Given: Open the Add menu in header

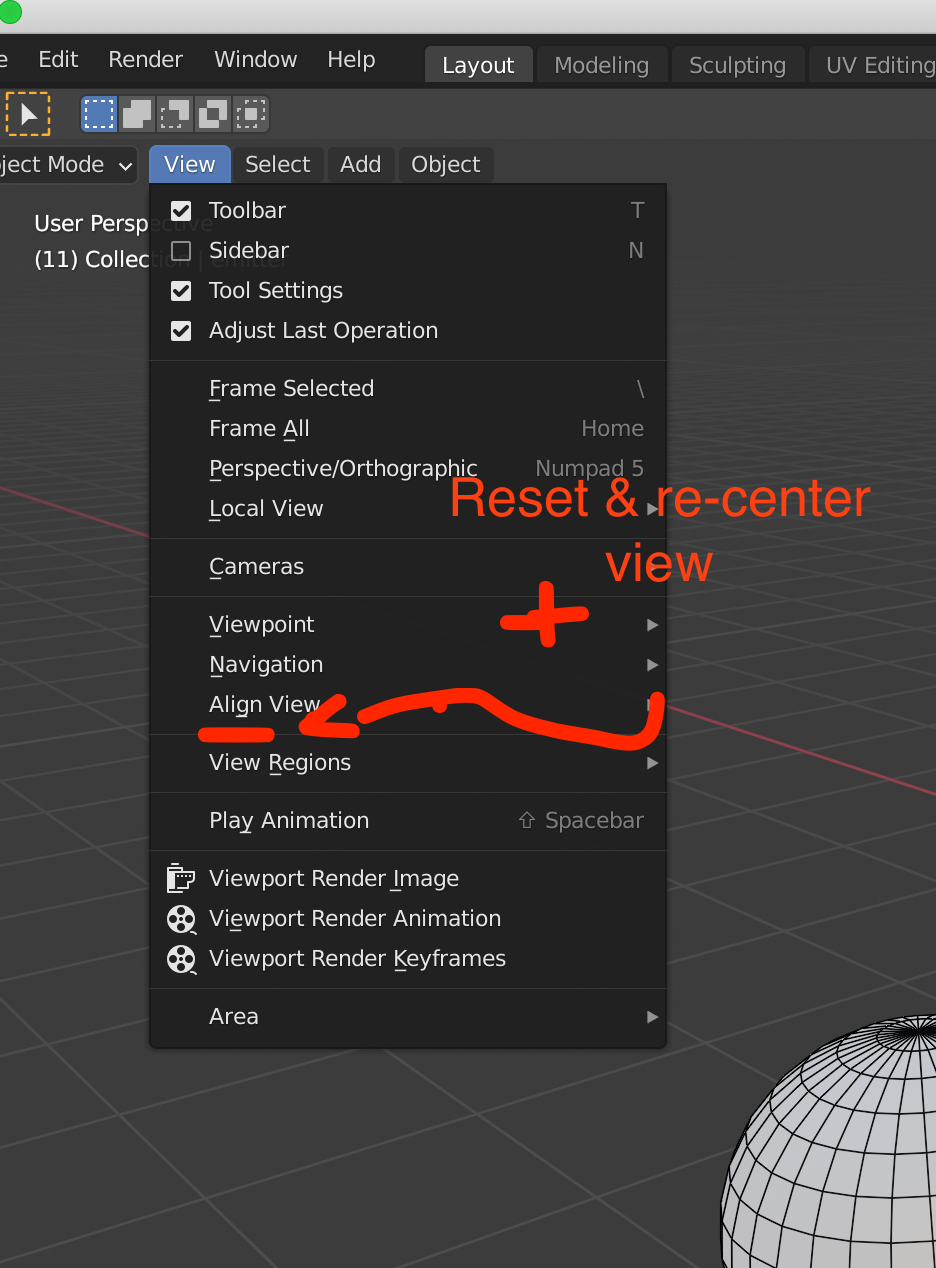Looking at the screenshot, I should point(360,165).
